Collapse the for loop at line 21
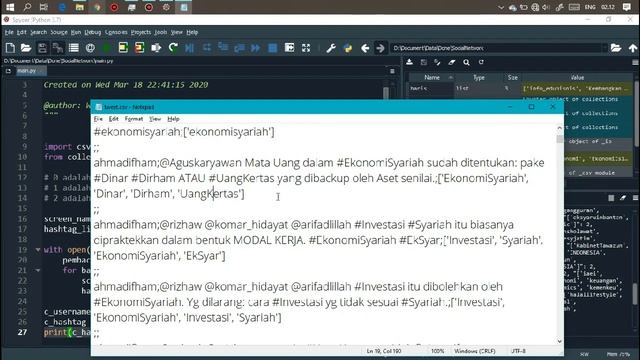The image size is (640, 360). coord(38,270)
